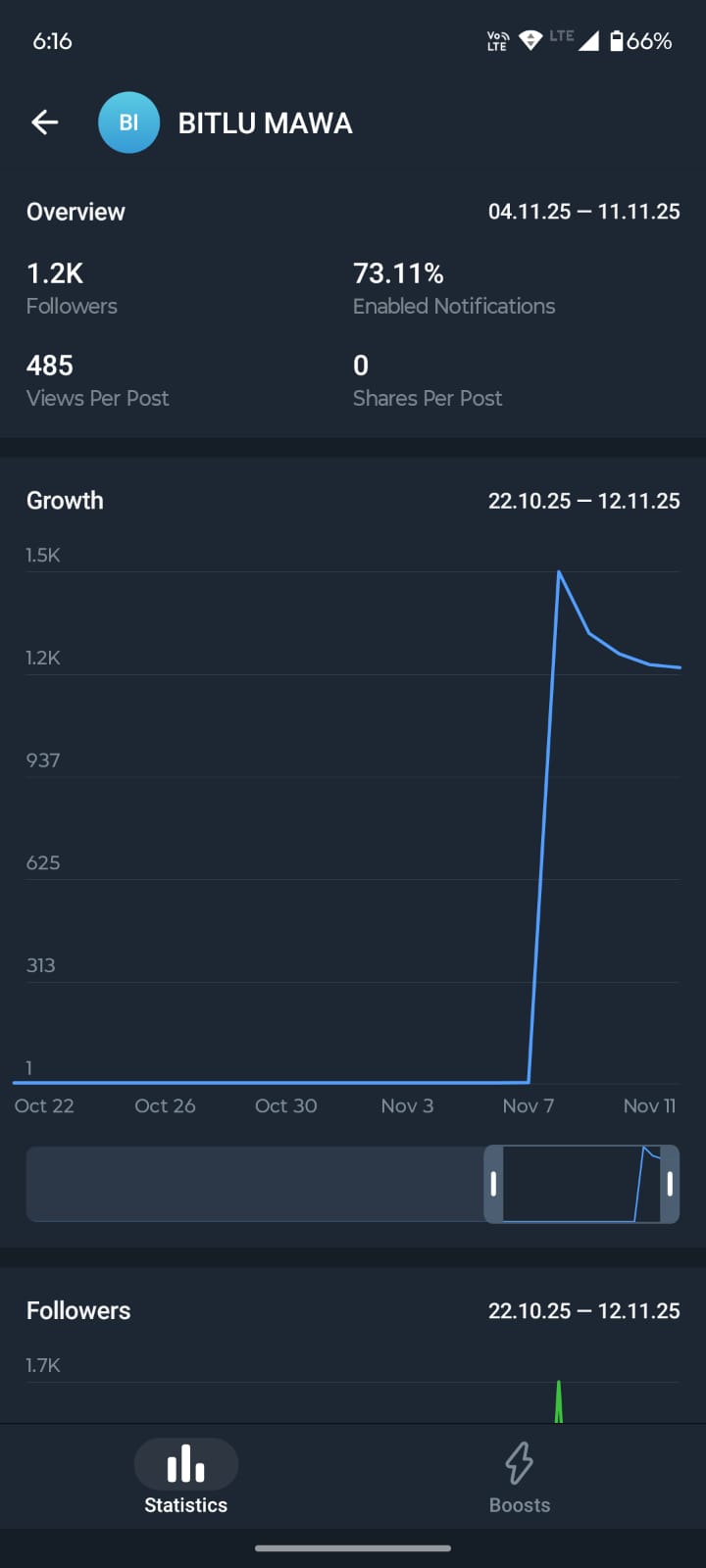
Task: Tap the Boosts lightning icon
Action: [519, 1463]
